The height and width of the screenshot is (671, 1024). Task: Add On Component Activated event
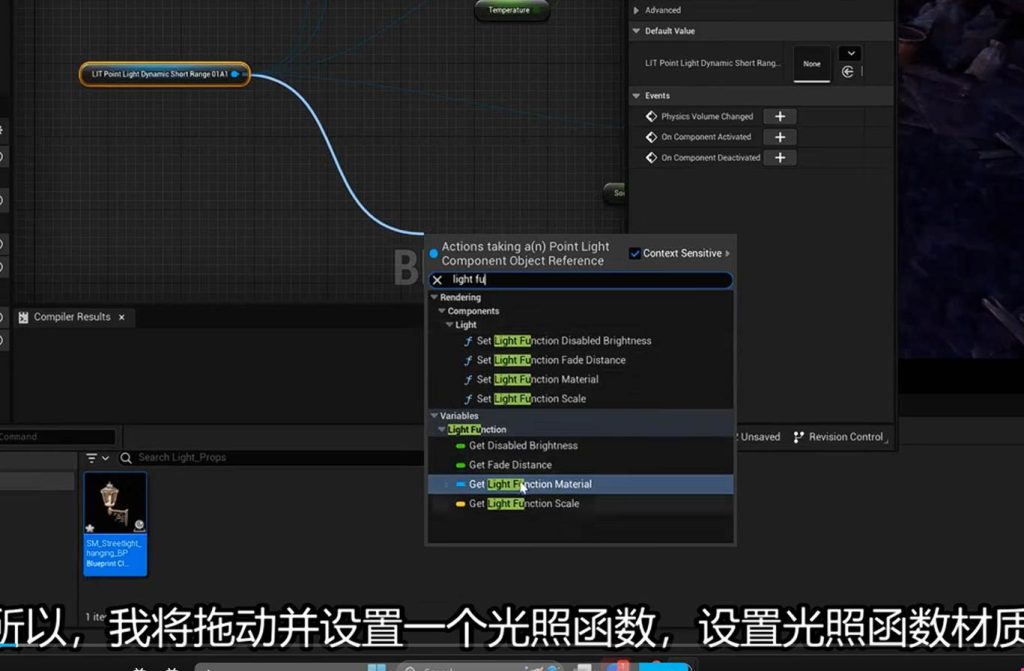[780, 137]
